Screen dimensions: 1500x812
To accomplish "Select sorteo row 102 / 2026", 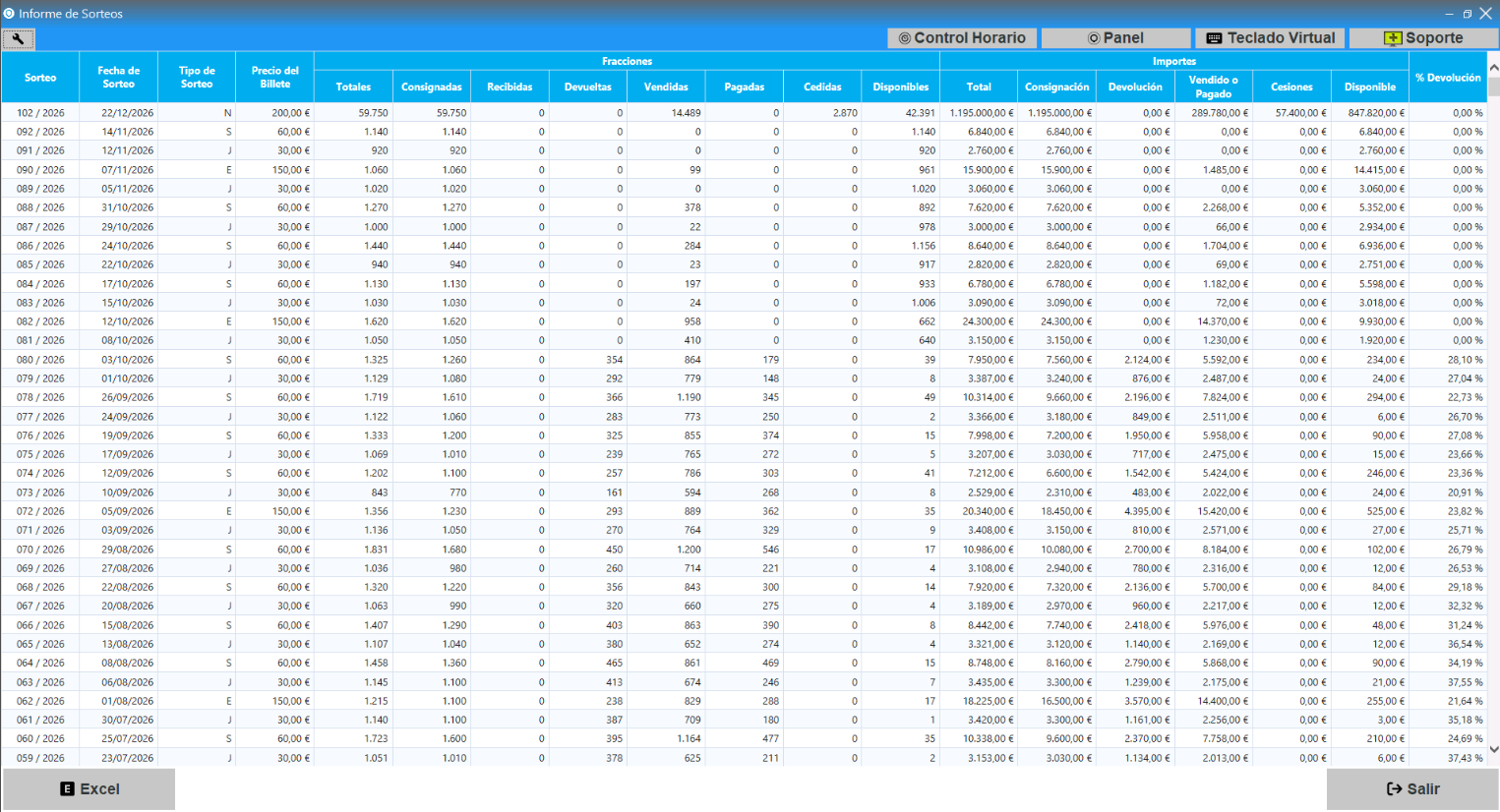I will pos(744,113).
